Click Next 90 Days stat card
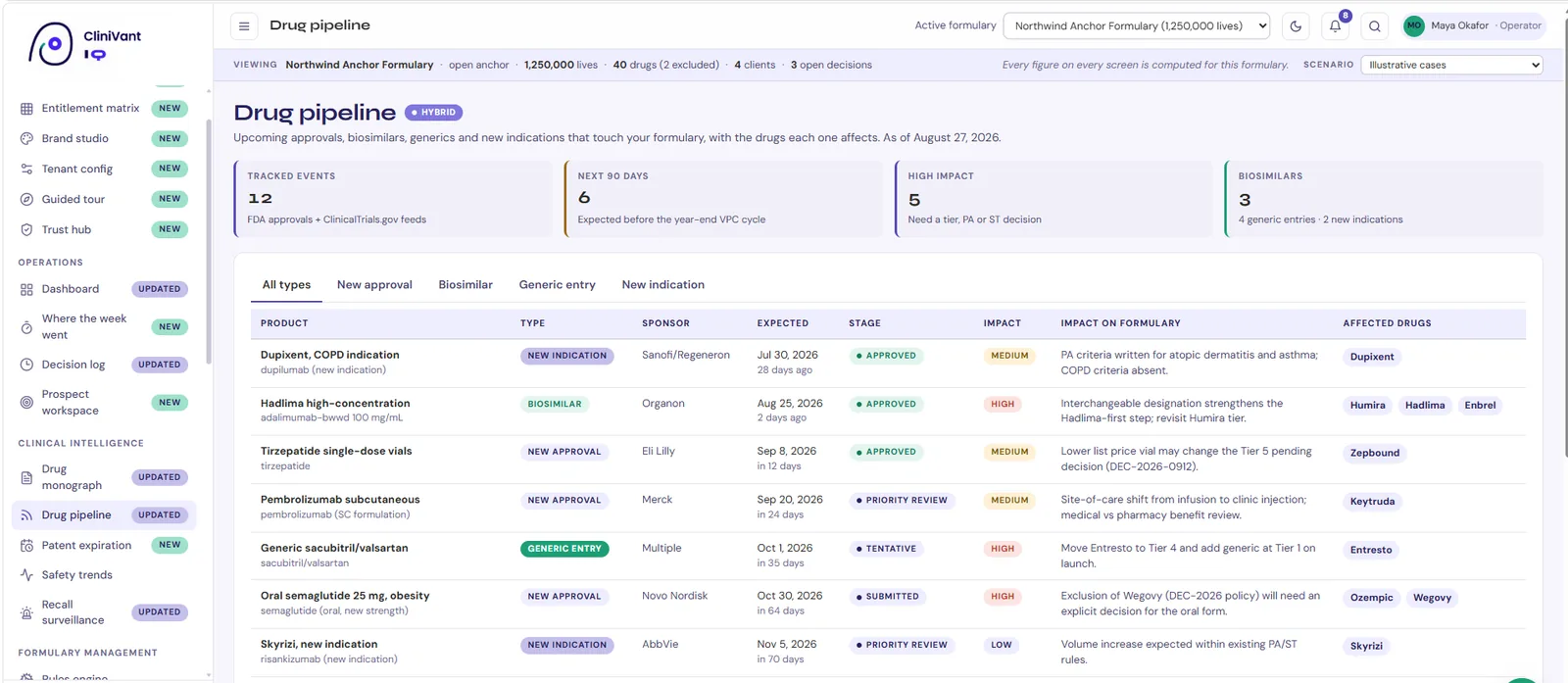Viewport: 1568px width, 683px height. (723, 199)
